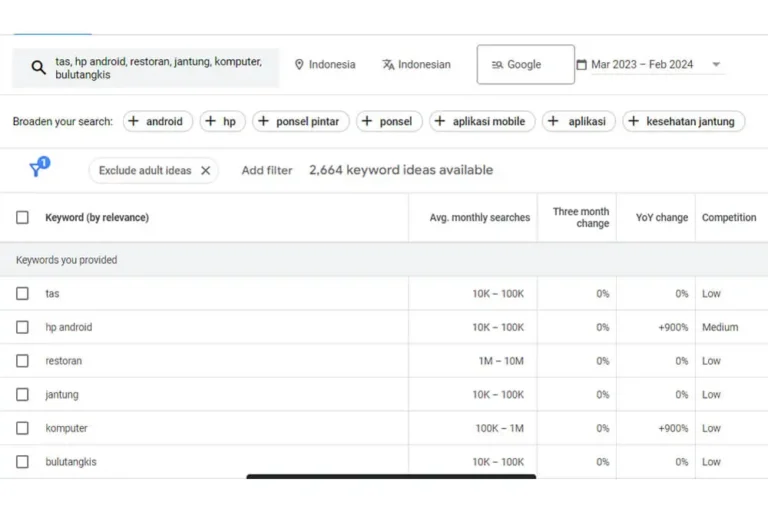Click '1M – 10M' searches for restoran
Viewport: 768px width, 512px height.
tap(501, 361)
